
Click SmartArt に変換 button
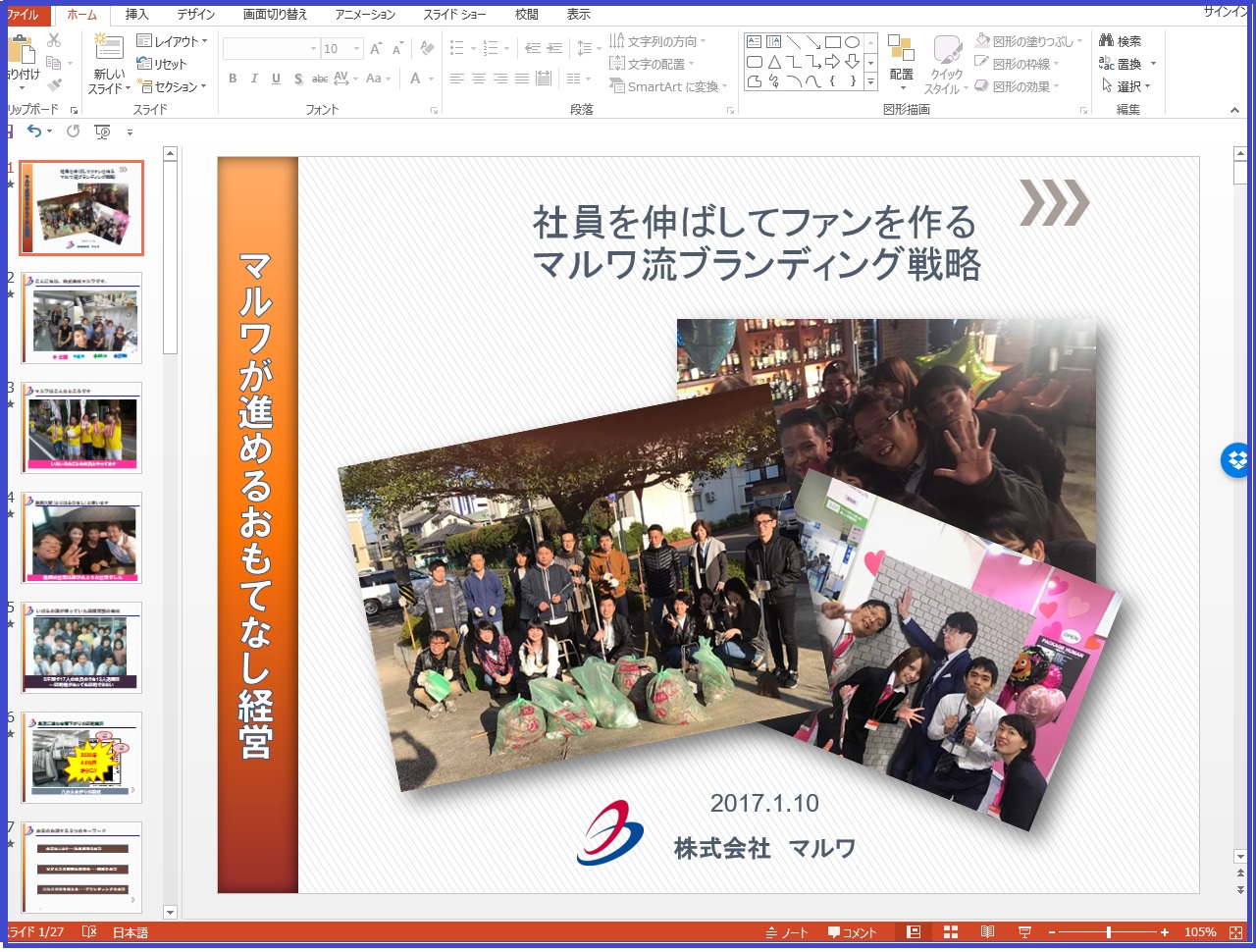[x=668, y=86]
